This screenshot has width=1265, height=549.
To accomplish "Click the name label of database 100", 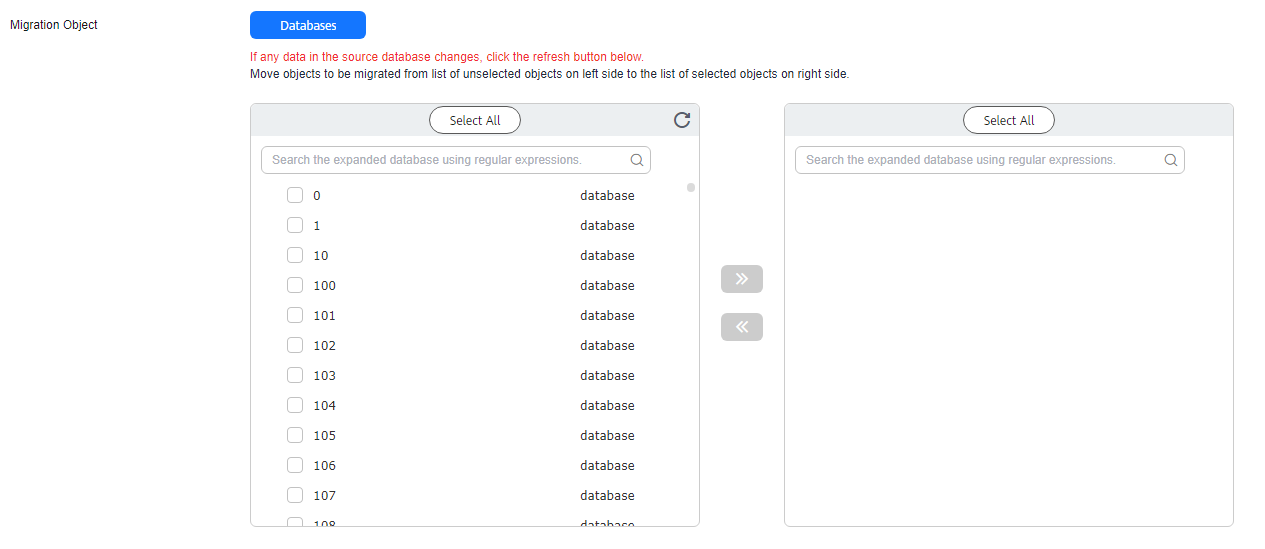I will coord(325,286).
